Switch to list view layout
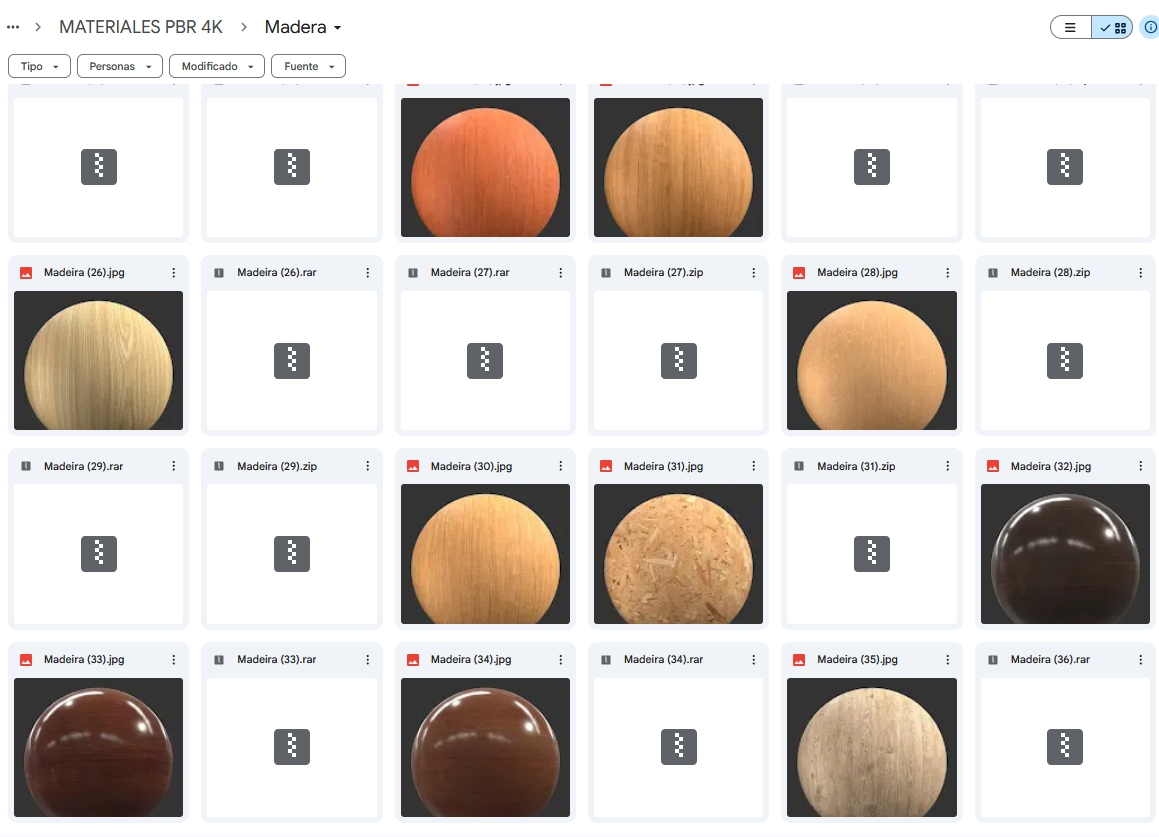 [x=1070, y=27]
